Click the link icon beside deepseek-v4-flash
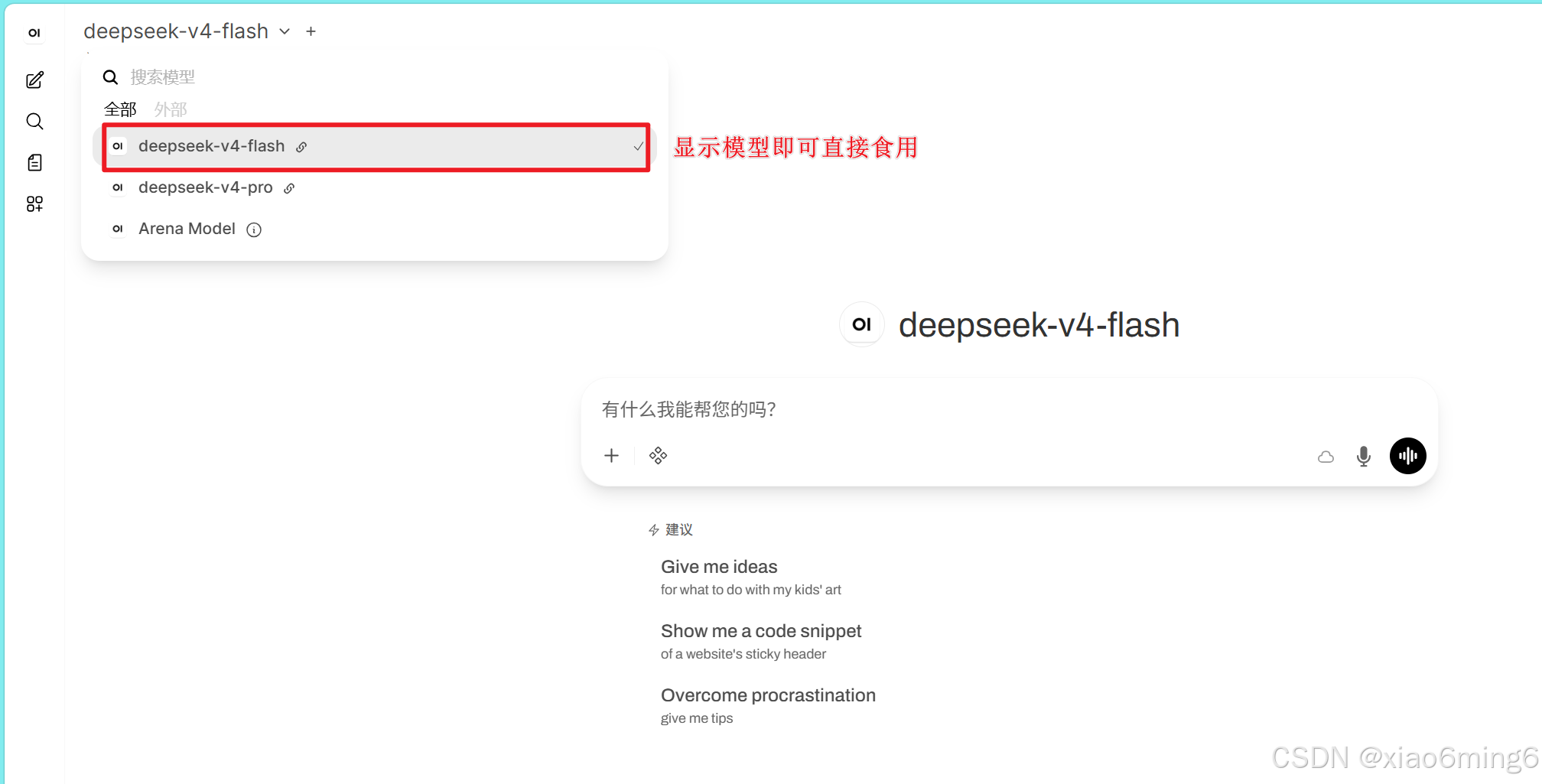1542x784 pixels. (301, 147)
